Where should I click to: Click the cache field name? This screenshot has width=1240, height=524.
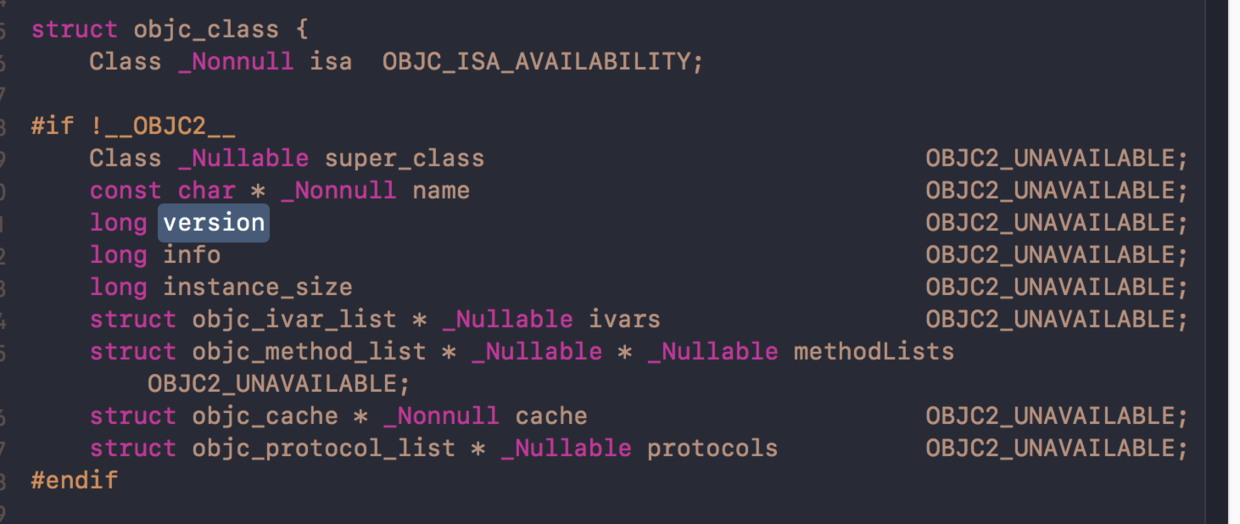pos(551,416)
